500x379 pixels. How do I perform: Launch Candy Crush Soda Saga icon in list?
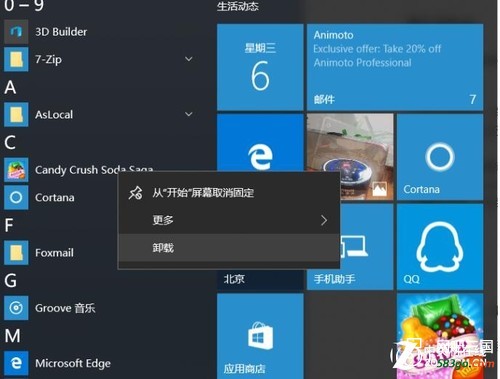tap(16, 170)
